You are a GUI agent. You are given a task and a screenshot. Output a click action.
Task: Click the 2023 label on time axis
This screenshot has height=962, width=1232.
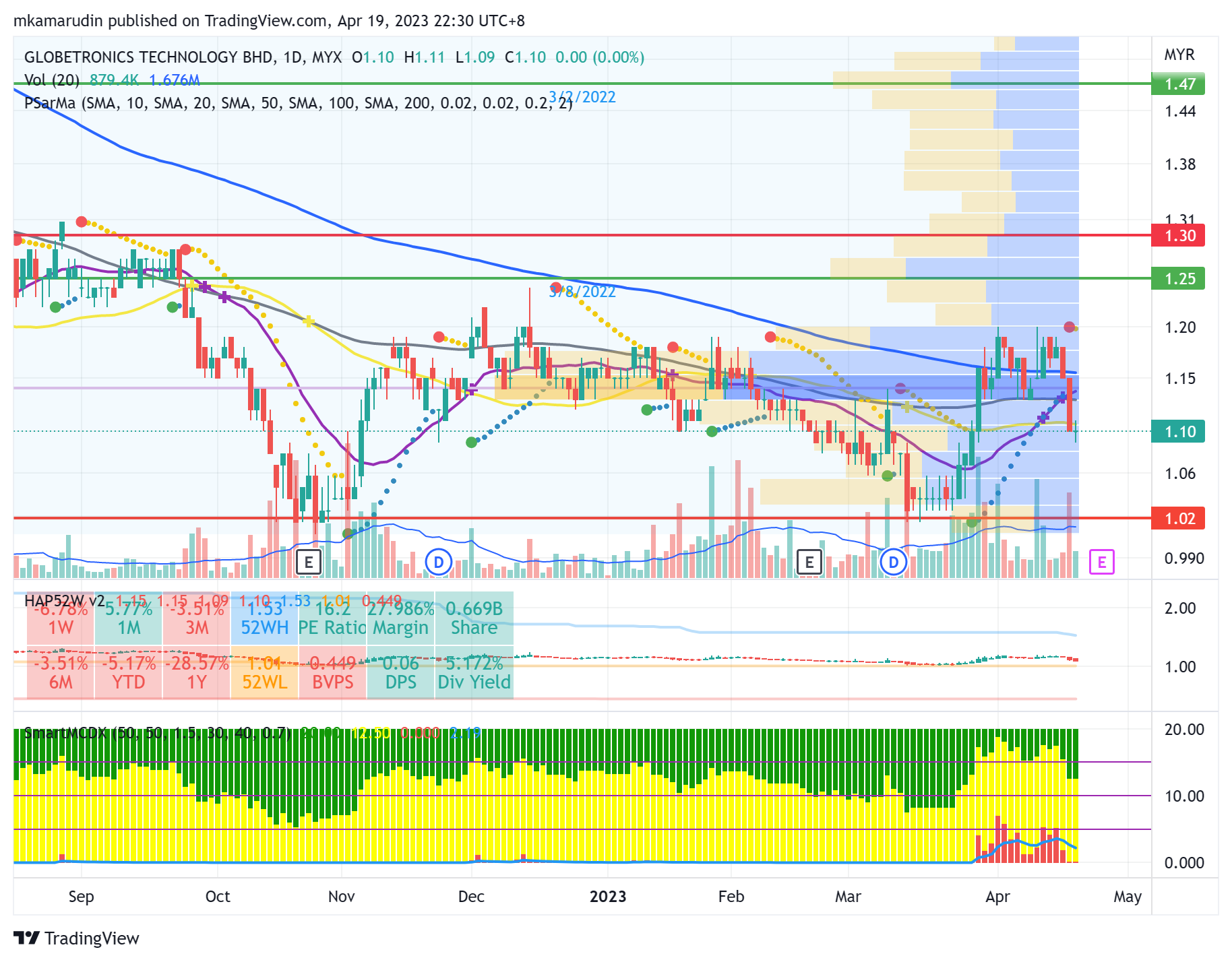click(608, 897)
